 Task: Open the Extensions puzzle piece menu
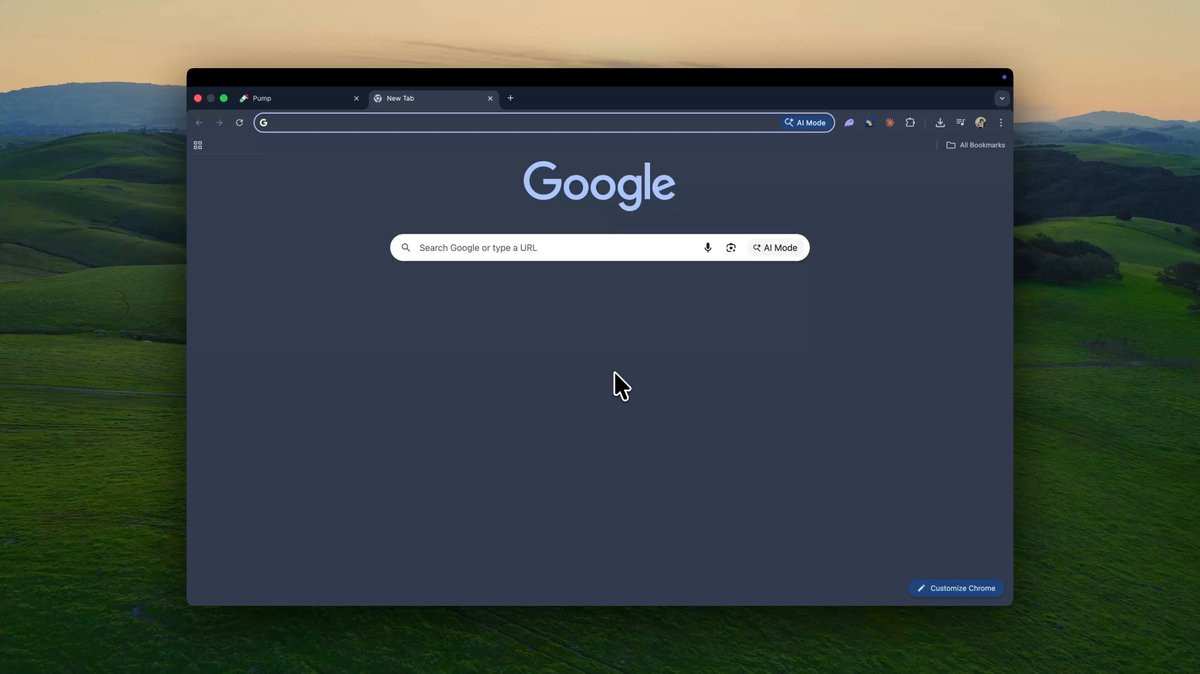[x=910, y=123]
